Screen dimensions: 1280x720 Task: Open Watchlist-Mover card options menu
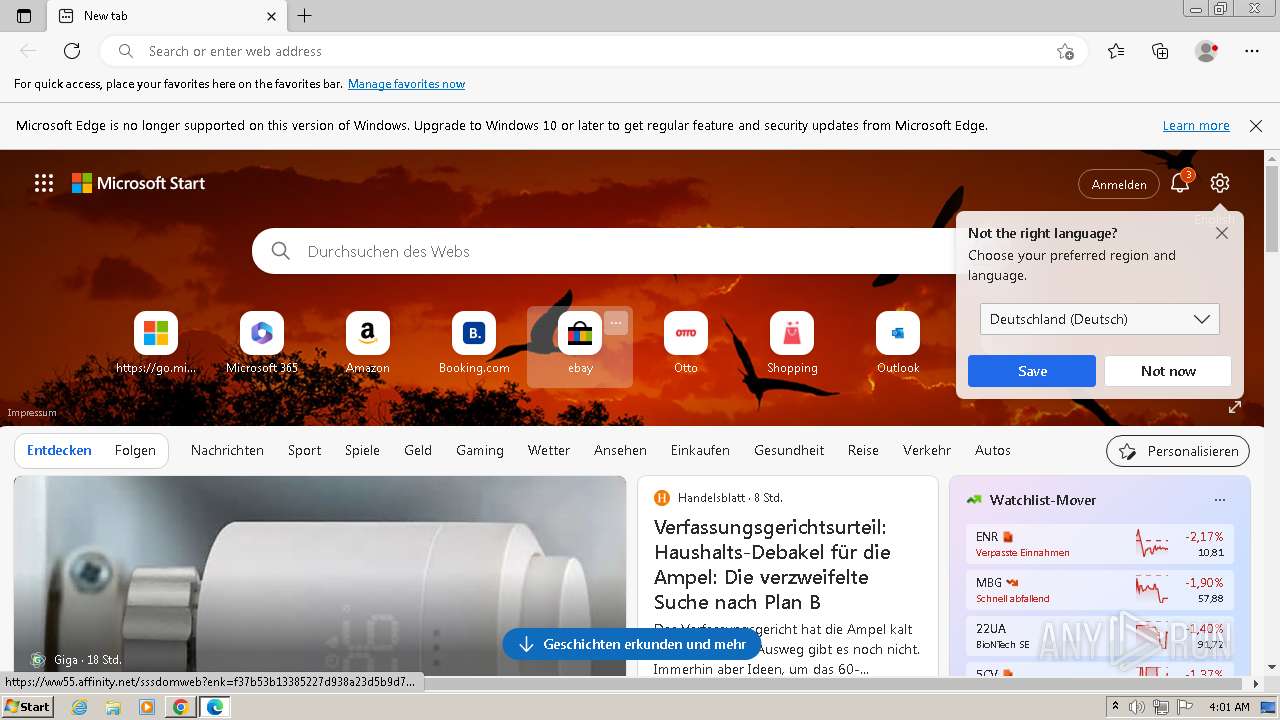(1219, 500)
